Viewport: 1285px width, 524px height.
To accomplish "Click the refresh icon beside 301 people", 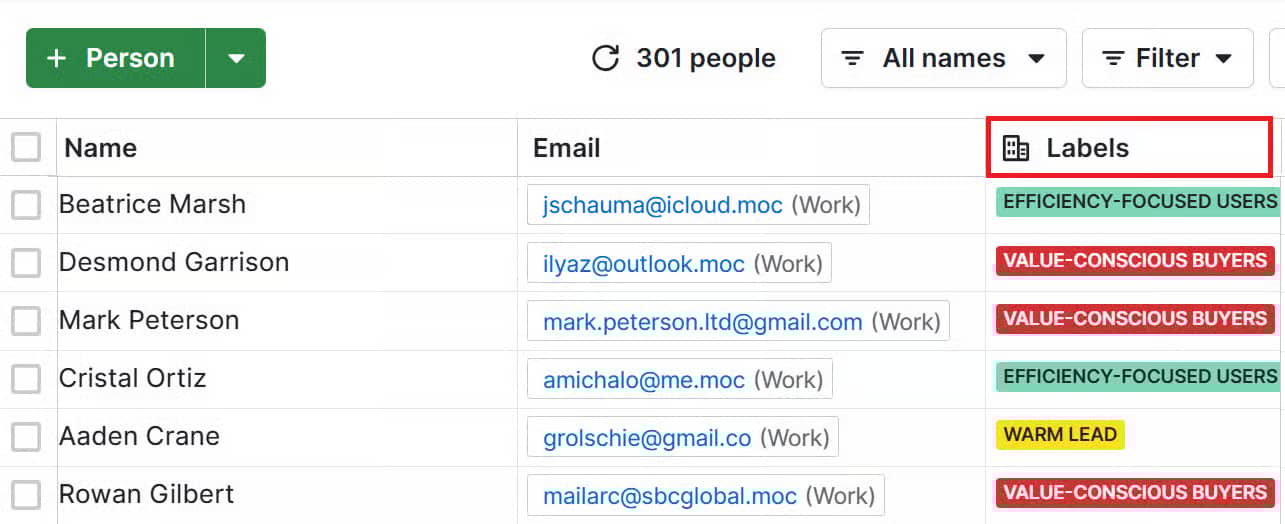I will (606, 58).
